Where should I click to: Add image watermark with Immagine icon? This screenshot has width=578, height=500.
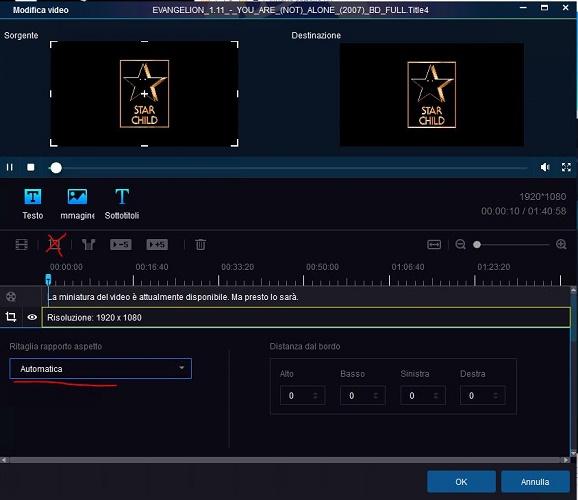[x=77, y=197]
